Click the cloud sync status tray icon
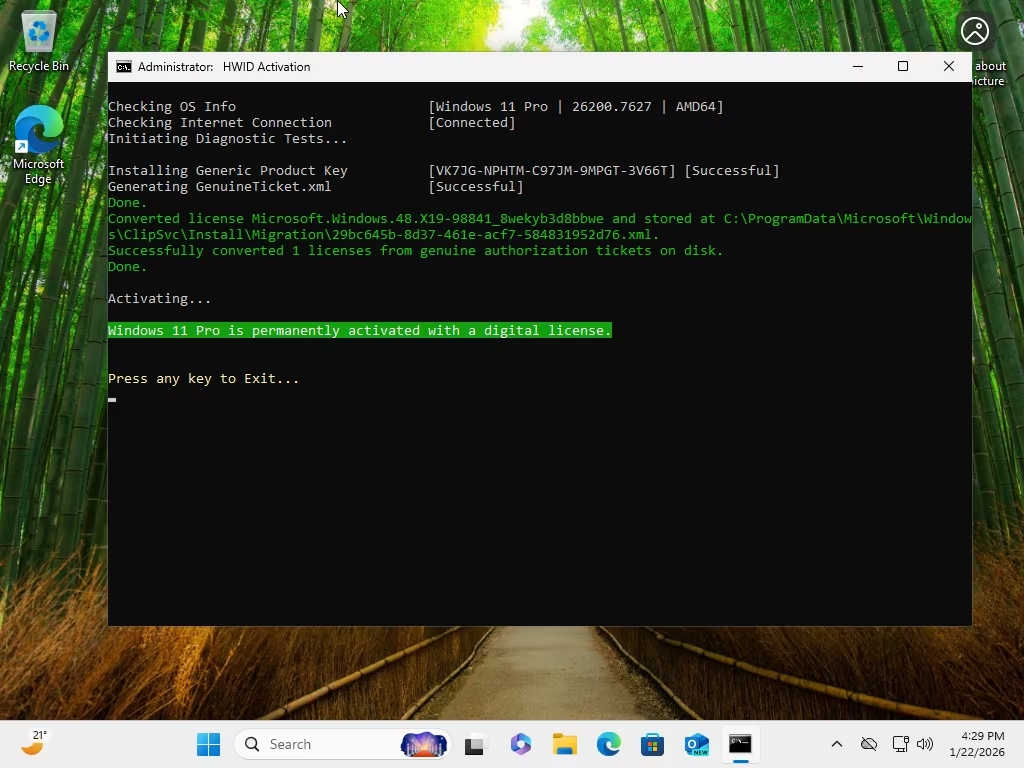This screenshot has height=768, width=1024. click(869, 744)
